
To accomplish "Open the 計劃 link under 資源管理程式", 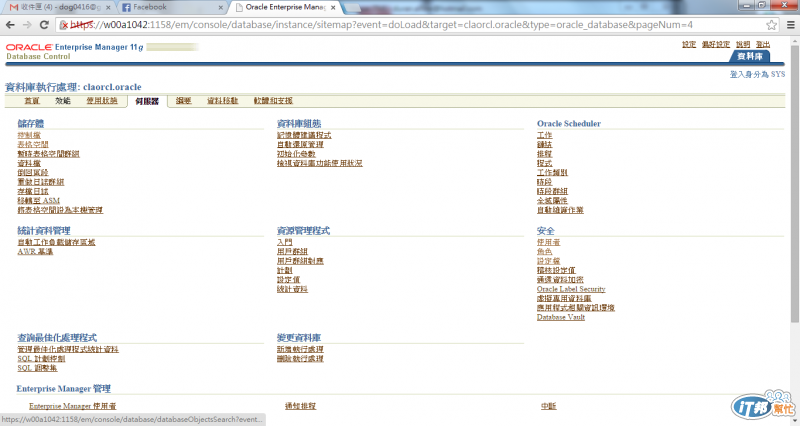I will 285,270.
